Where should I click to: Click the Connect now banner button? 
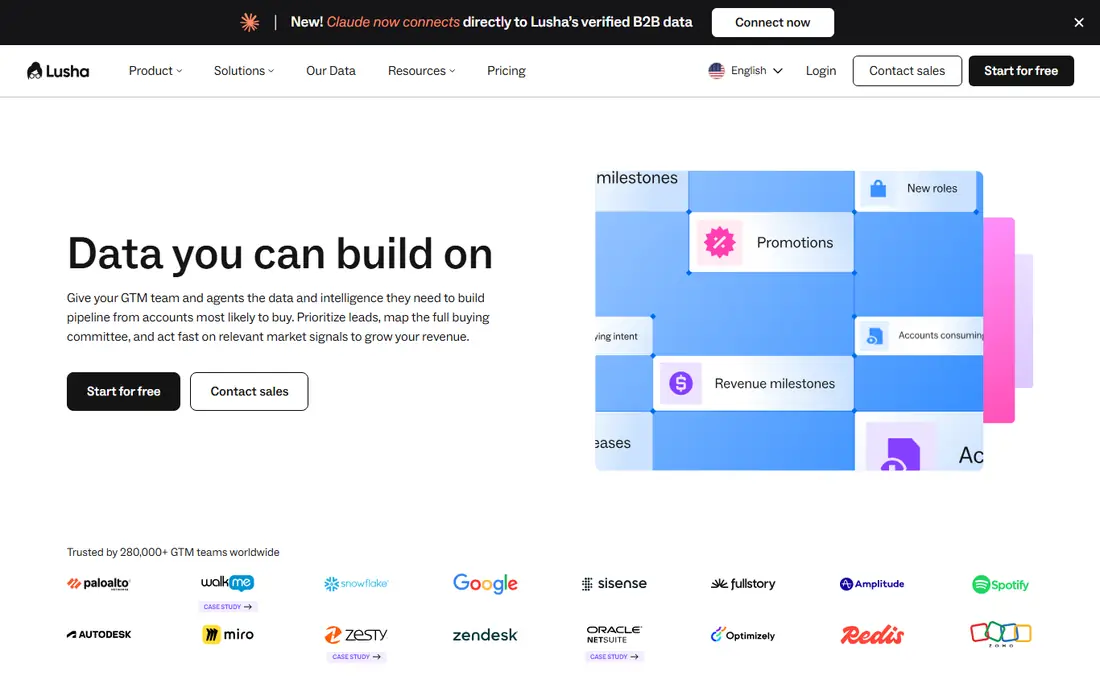coord(772,22)
